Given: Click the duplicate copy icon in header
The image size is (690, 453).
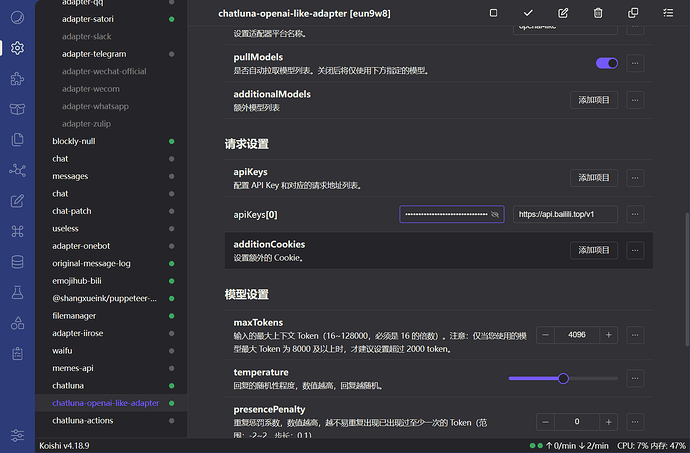Looking at the screenshot, I should (x=633, y=13).
